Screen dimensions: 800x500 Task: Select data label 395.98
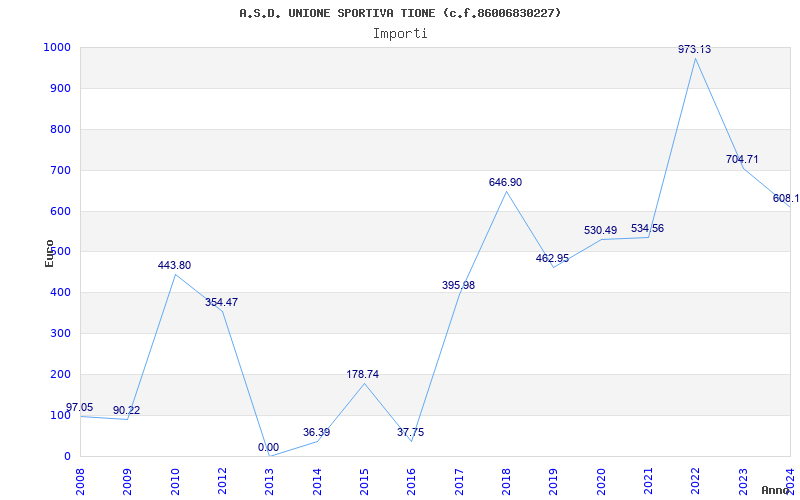(x=458, y=285)
